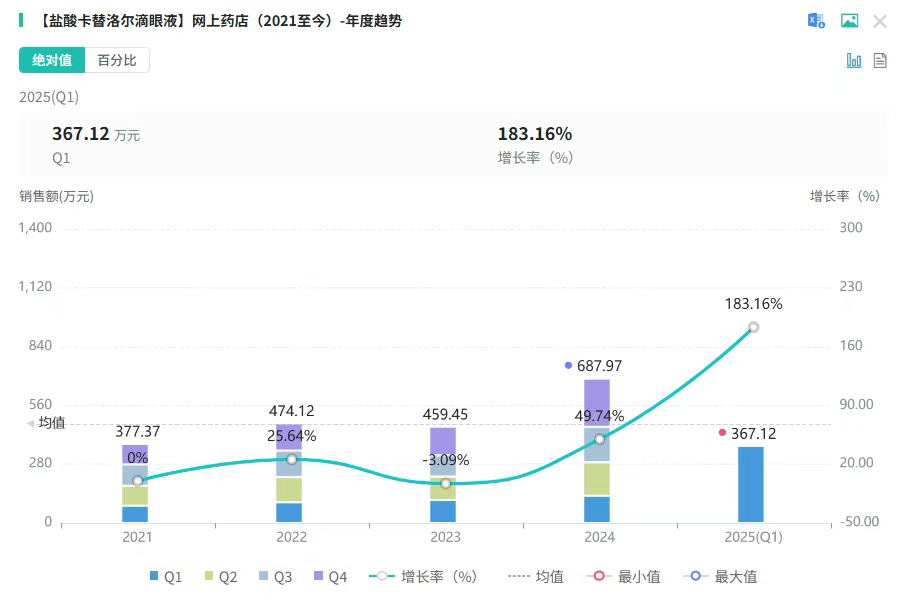Toggle Q4 series in legend
Screen dimensions: 907x601
point(330,577)
